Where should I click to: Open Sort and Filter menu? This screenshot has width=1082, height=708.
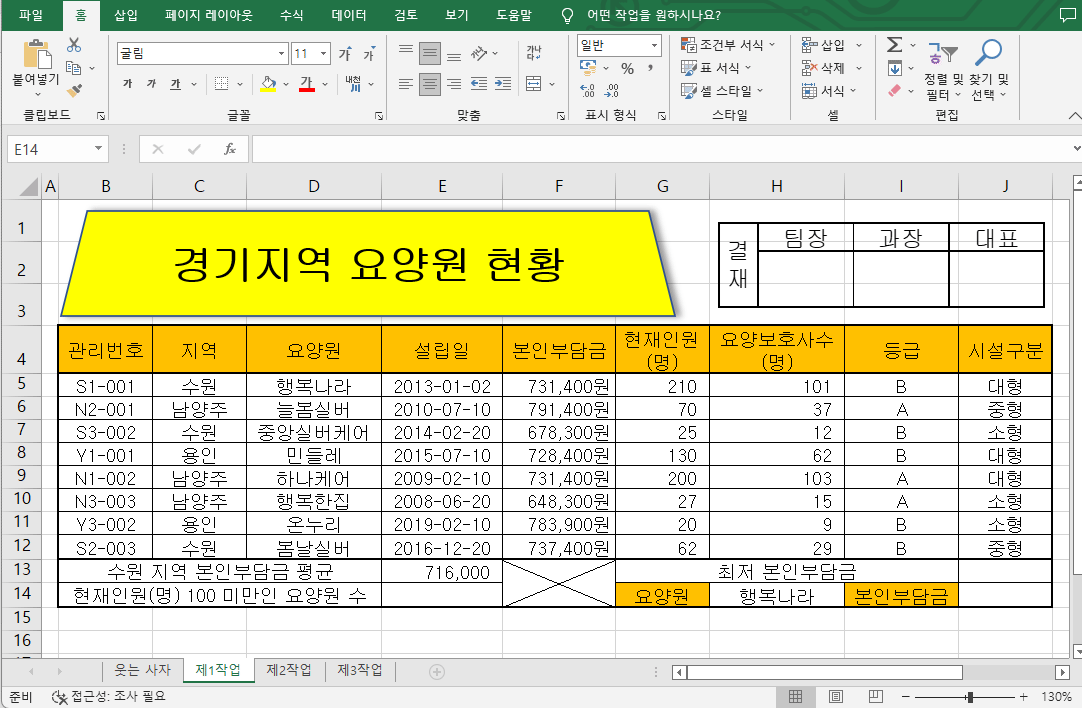point(943,69)
